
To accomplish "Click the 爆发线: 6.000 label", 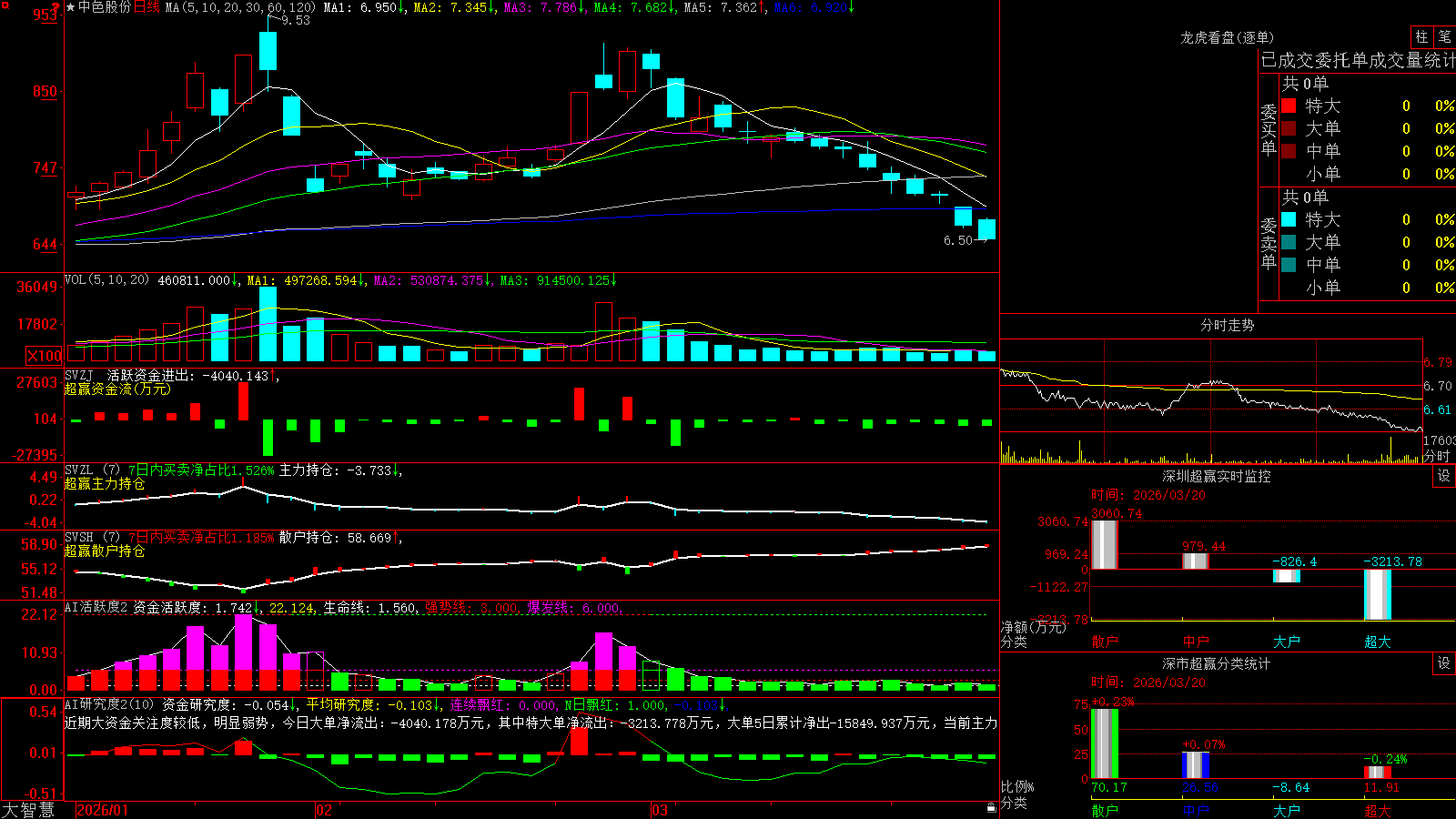I will 574,608.
